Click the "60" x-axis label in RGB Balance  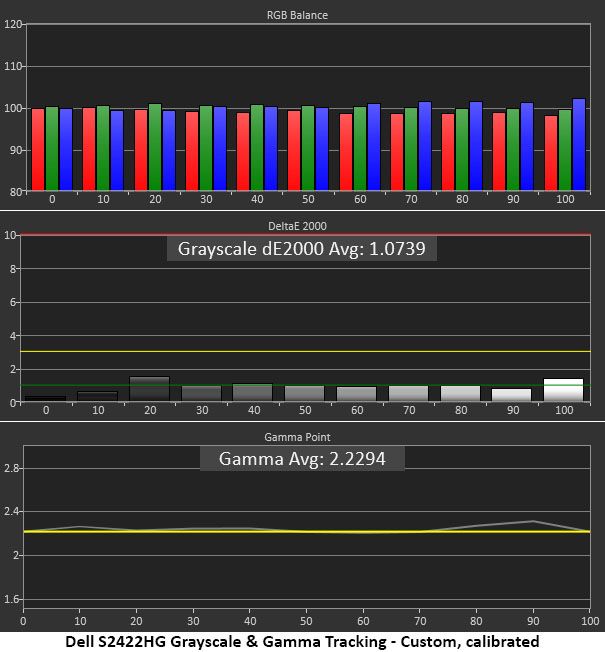coord(360,199)
